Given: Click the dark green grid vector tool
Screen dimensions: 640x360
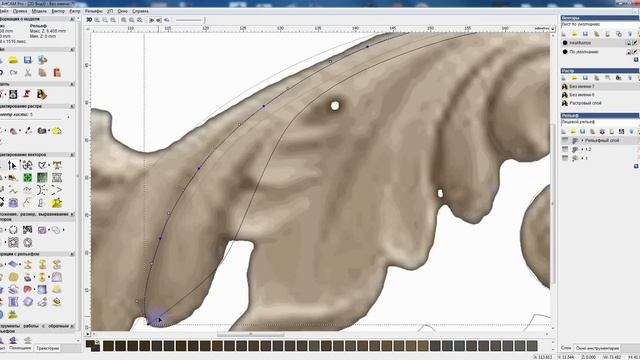Looking at the screenshot, I should click(x=42, y=178).
